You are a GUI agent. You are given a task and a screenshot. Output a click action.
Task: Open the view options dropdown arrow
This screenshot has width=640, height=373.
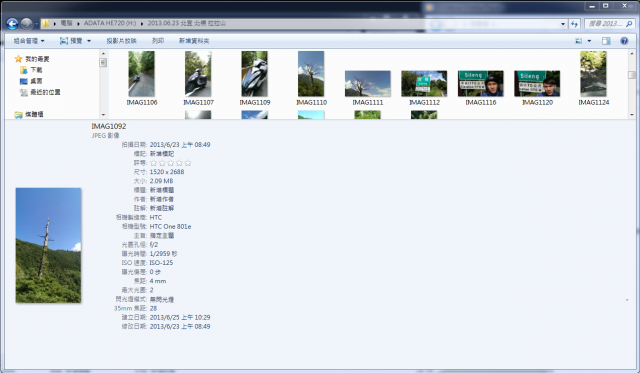[x=589, y=41]
